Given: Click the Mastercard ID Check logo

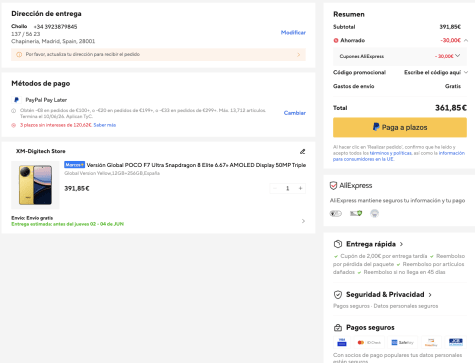Looking at the screenshot, I should pyautogui.click(x=369, y=342).
